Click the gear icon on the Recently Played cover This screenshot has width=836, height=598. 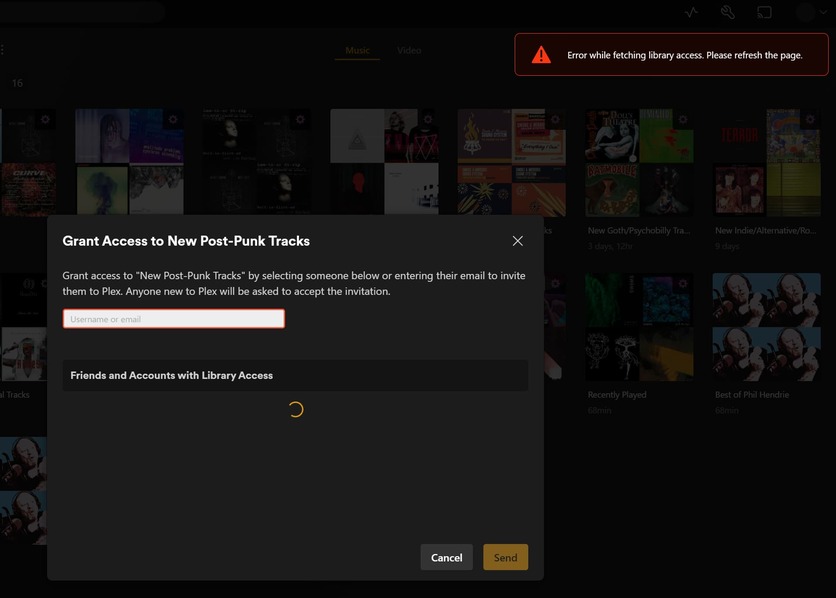point(683,284)
